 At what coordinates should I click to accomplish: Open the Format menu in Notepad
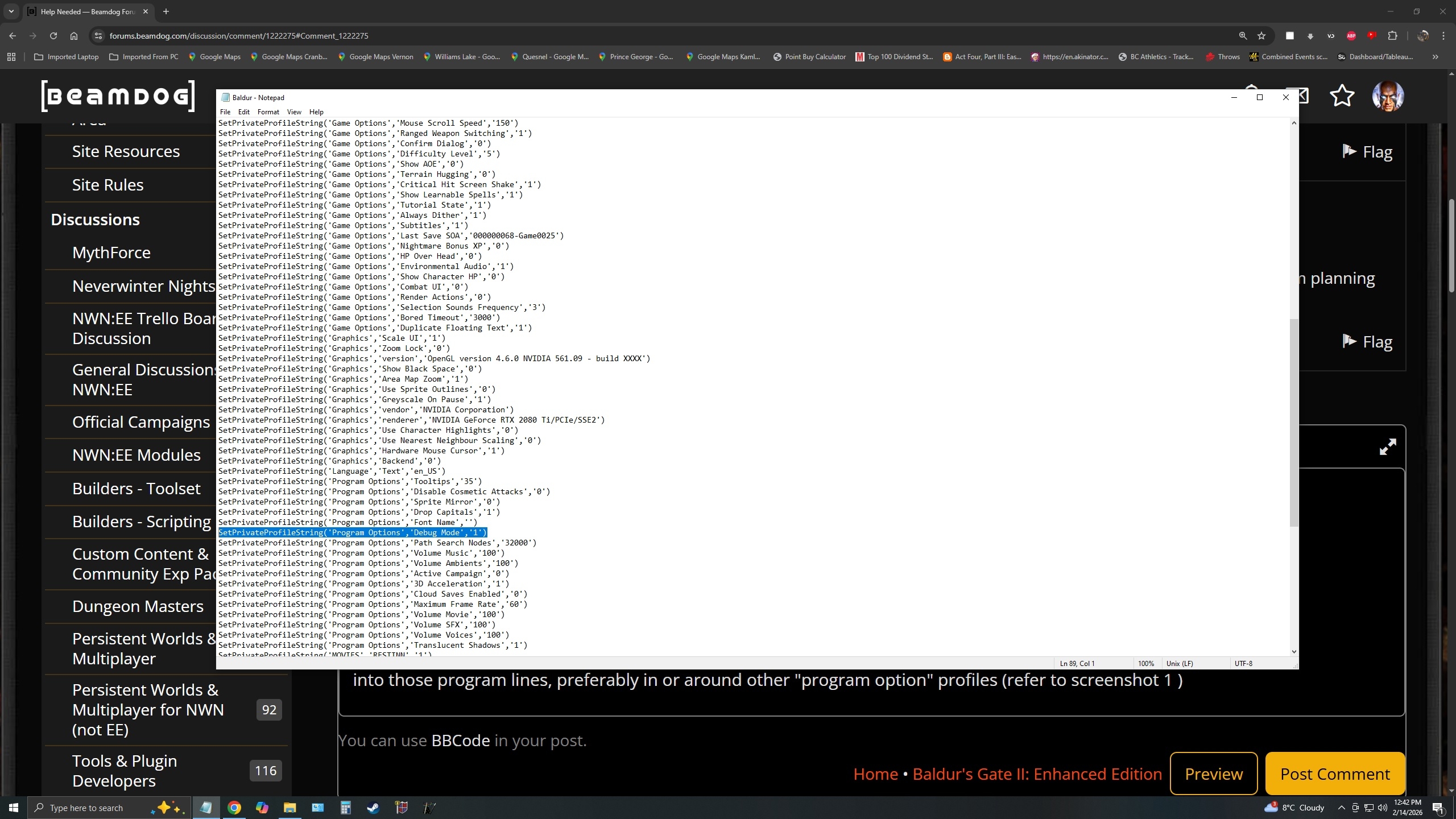[x=268, y=111]
